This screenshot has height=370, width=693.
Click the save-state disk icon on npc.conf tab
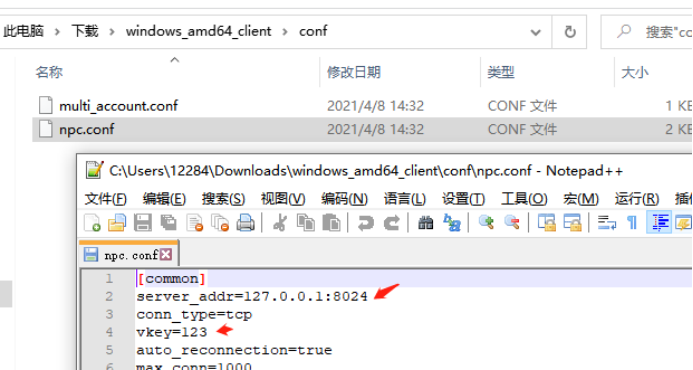[91, 255]
